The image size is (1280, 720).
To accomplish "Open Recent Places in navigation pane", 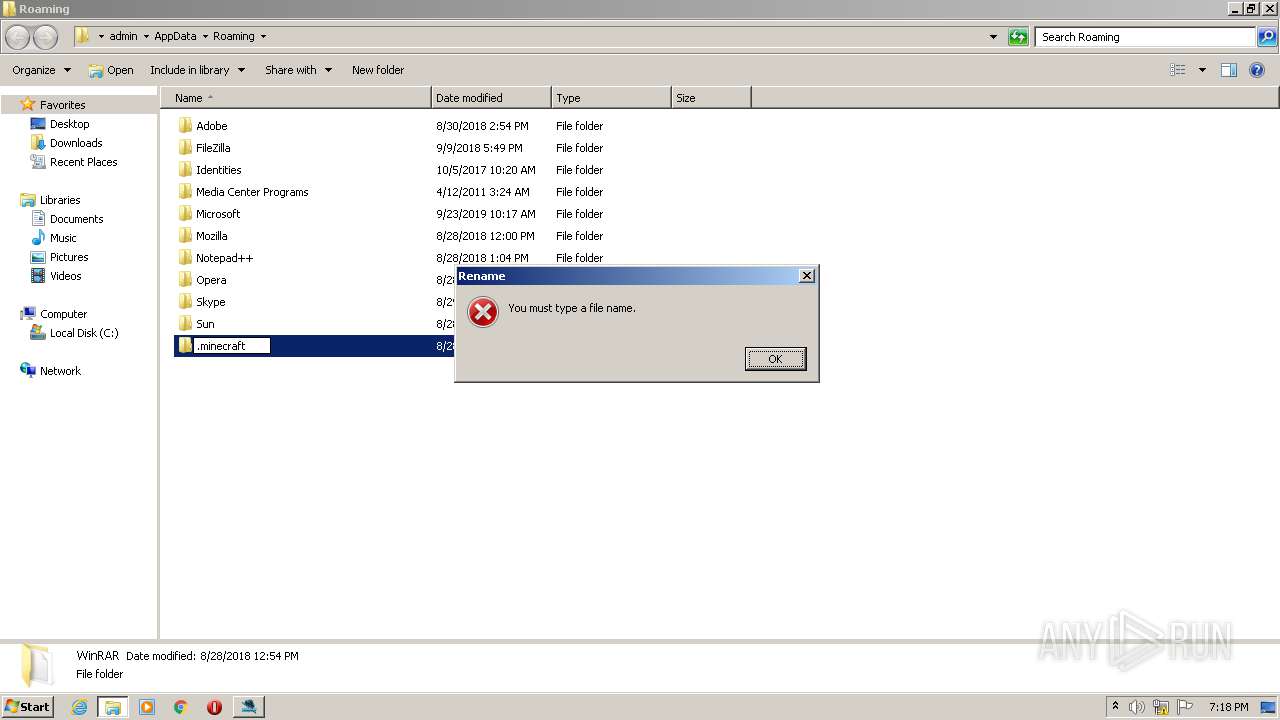I will (x=83, y=162).
